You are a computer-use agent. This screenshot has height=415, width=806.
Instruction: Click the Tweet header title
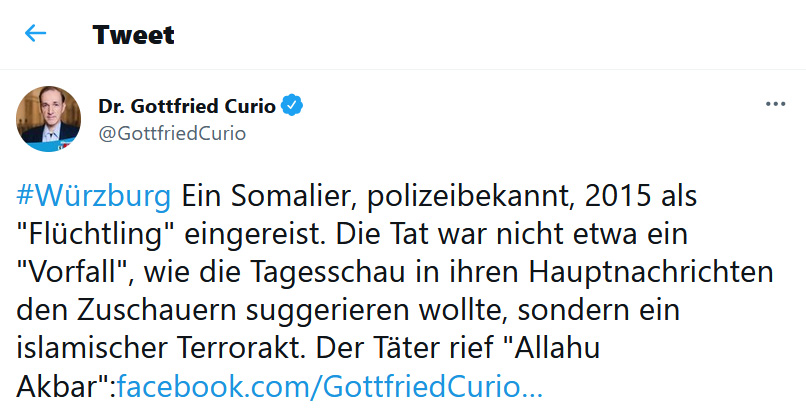point(134,34)
